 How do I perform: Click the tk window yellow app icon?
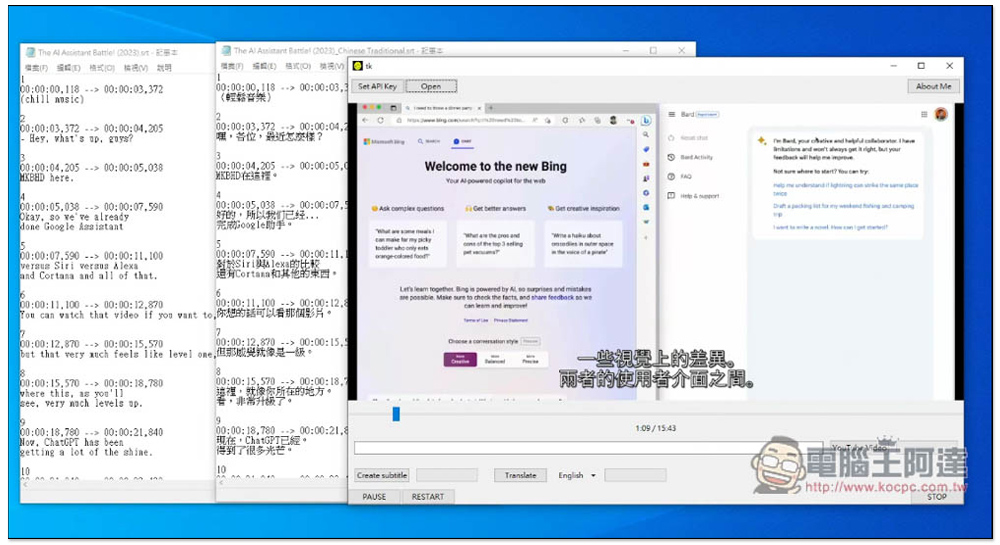pyautogui.click(x=357, y=66)
